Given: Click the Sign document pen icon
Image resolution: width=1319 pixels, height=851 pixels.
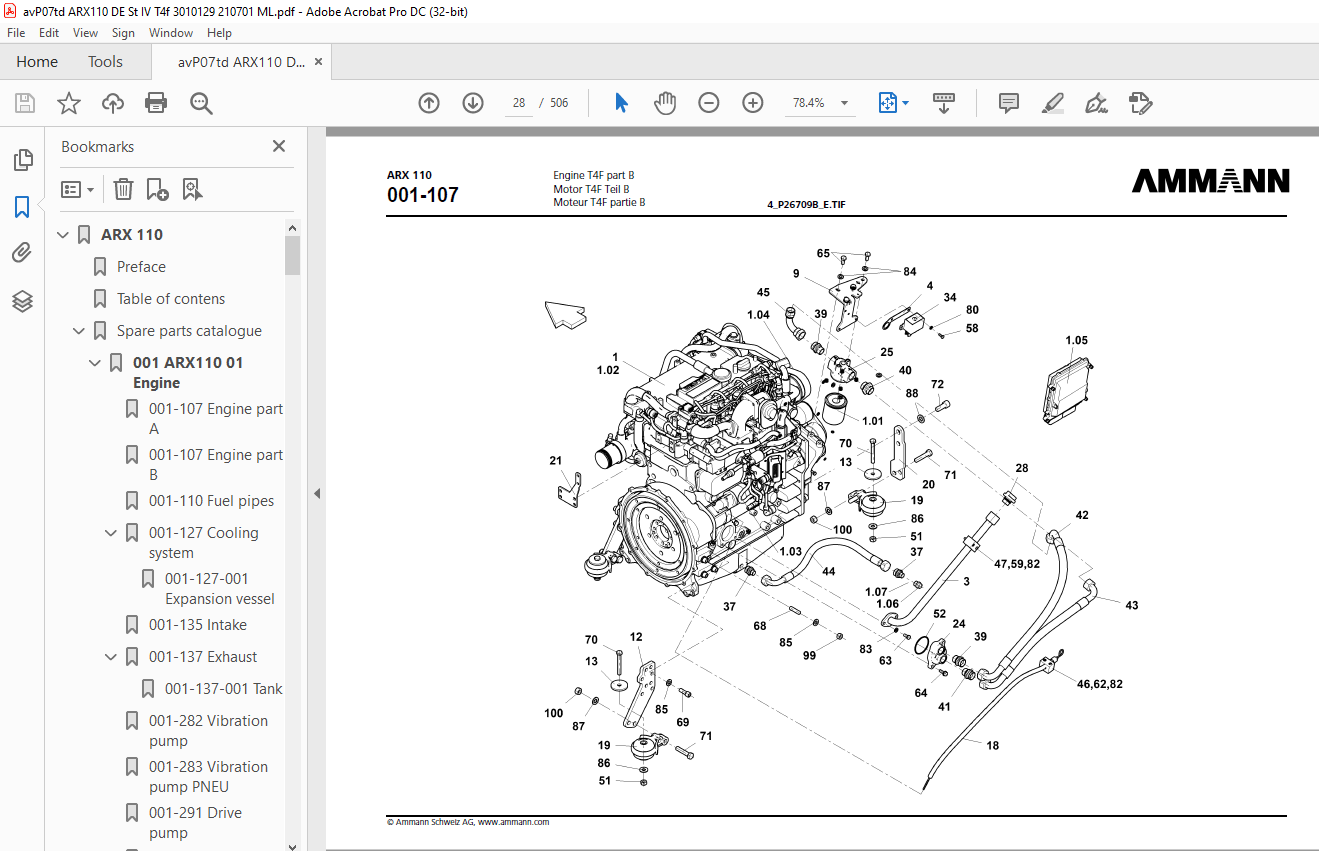Looking at the screenshot, I should pyautogui.click(x=1096, y=103).
